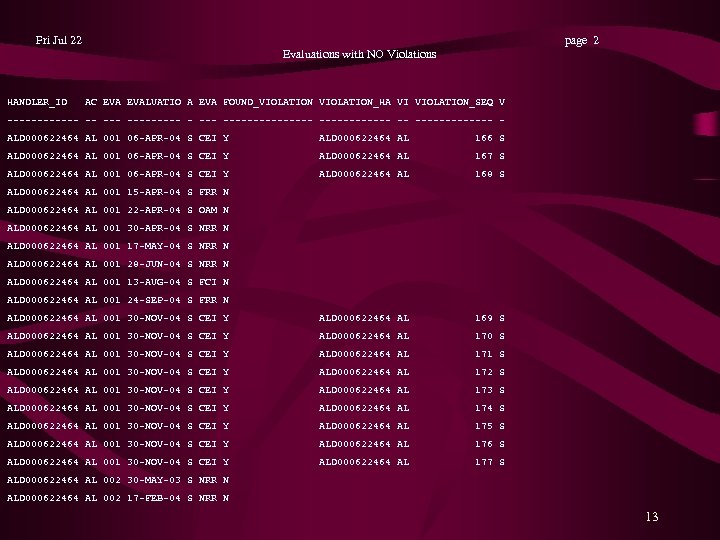Click evaluation type "OAM"
This screenshot has height=540, width=720.
[x=208, y=210]
